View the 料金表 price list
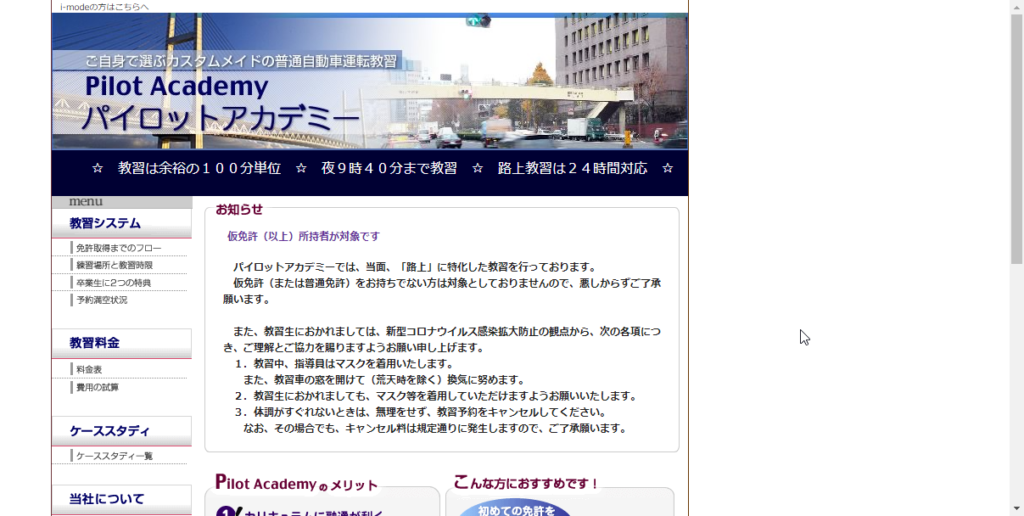This screenshot has height=516, width=1024. tap(89, 370)
